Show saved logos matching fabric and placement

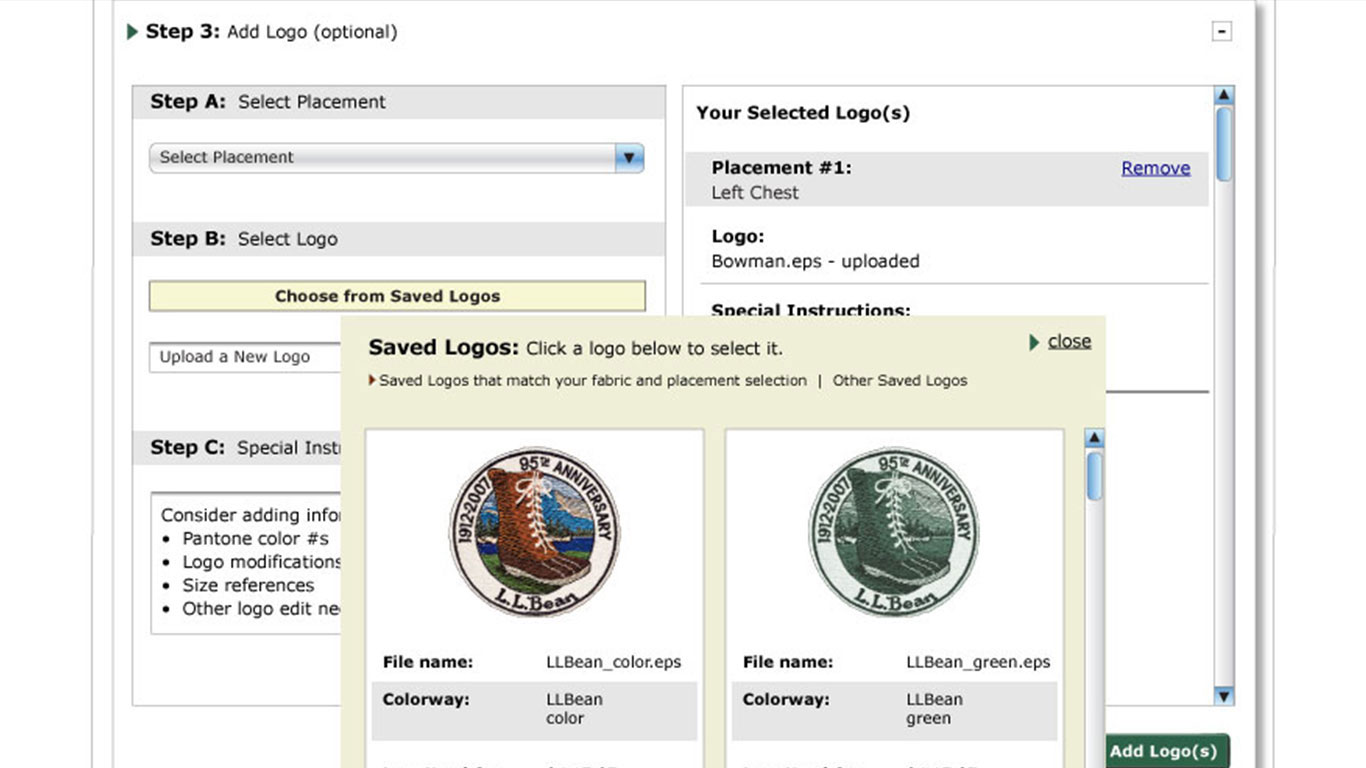pos(592,380)
